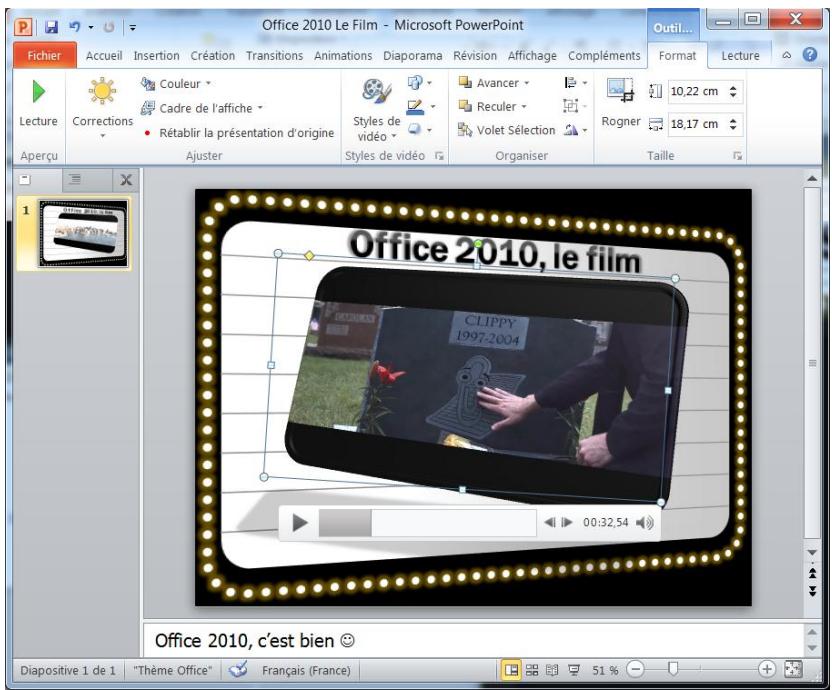
Task: Click Reculer to send backward
Action: point(487,107)
